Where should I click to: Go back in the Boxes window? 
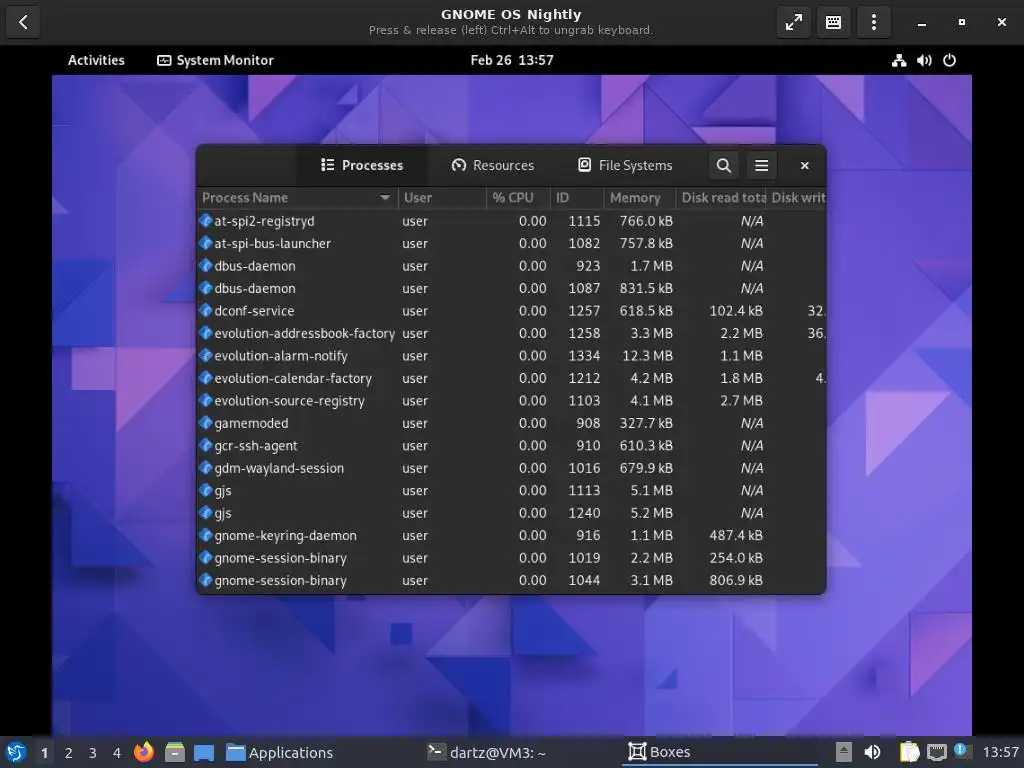point(23,22)
